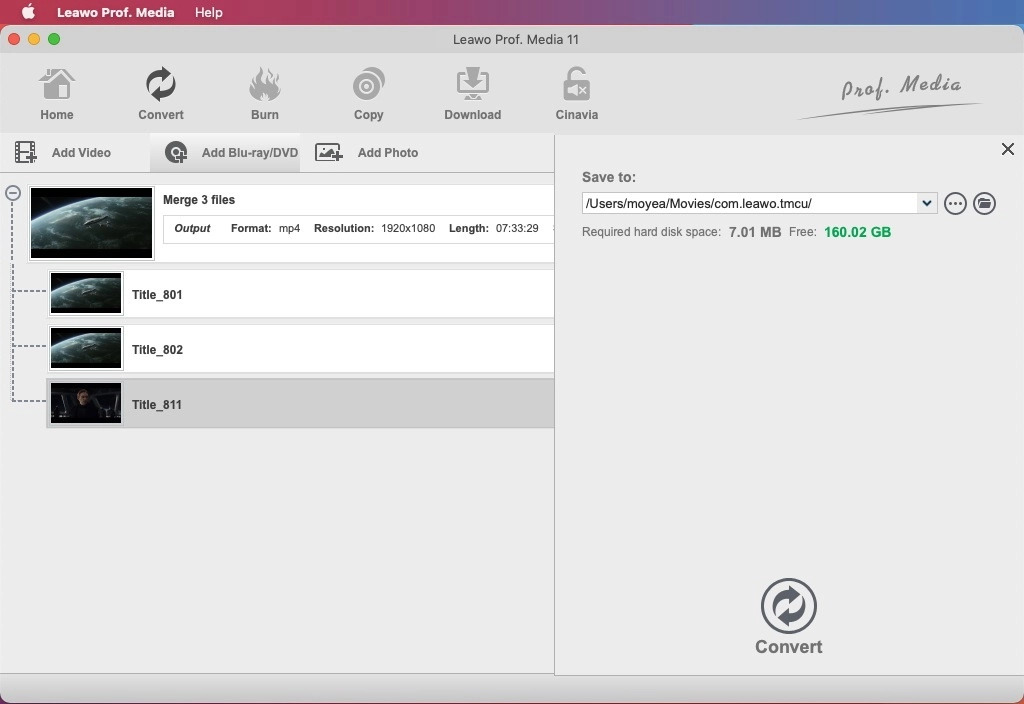Select the Title_802 row
Viewport: 1024px width, 704px height.
[300, 349]
